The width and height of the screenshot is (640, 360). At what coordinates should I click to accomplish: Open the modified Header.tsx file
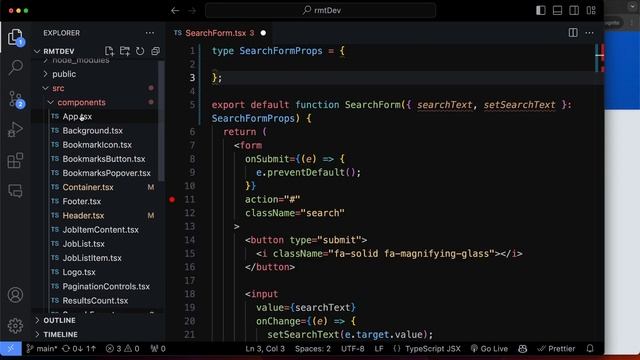click(x=83, y=216)
